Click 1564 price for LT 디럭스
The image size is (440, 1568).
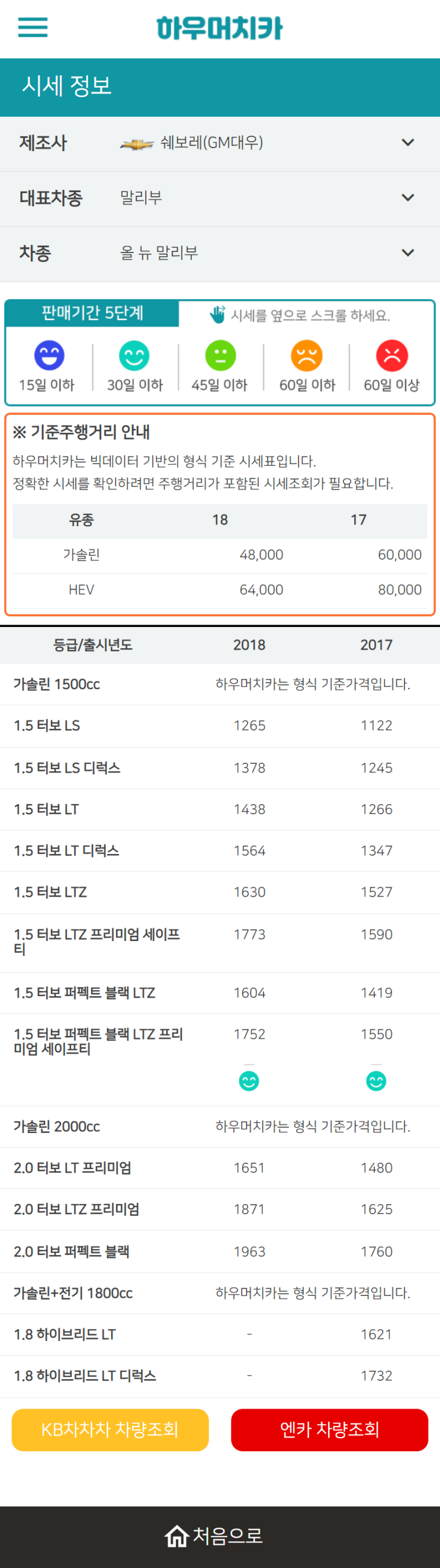249,850
